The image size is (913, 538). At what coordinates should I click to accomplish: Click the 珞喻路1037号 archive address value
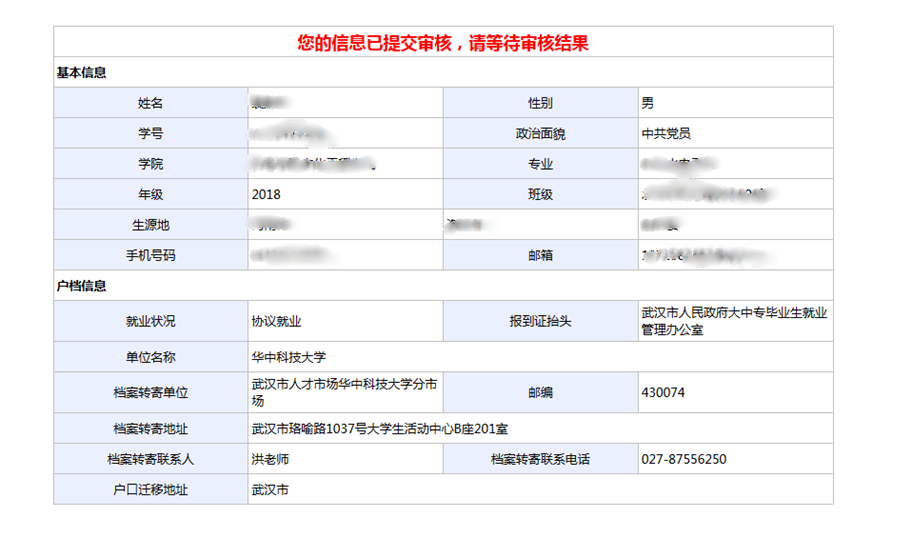[380, 429]
